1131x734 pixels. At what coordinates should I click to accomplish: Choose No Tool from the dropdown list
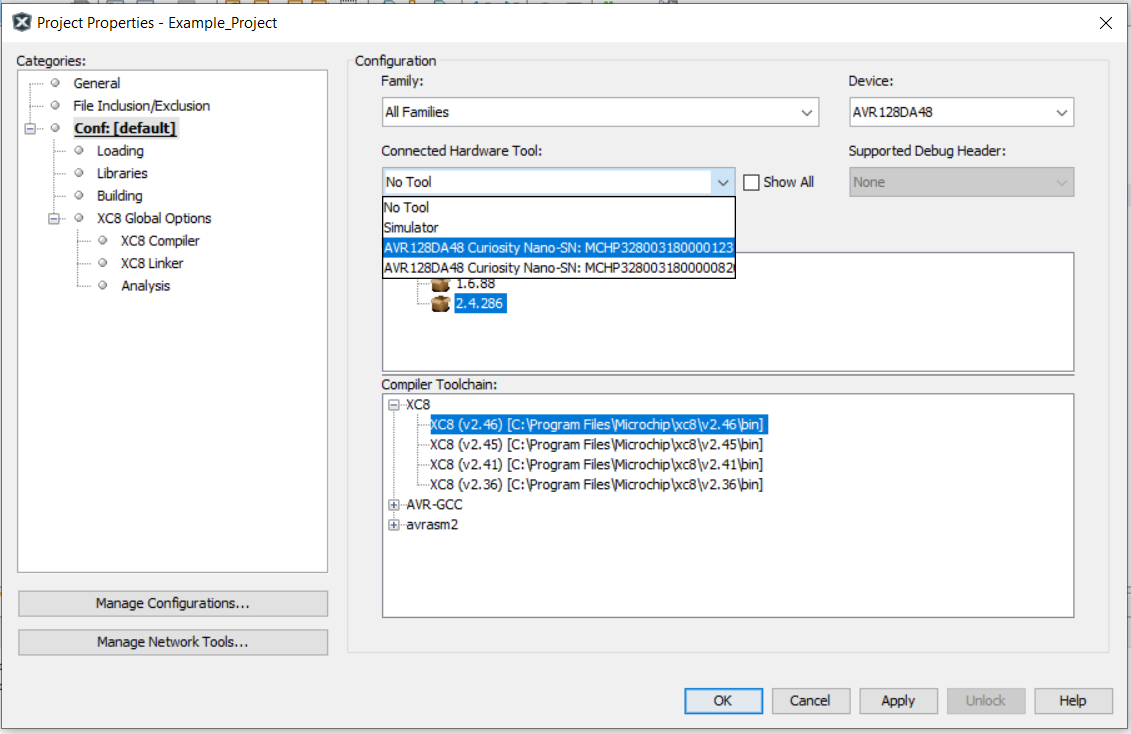click(558, 208)
